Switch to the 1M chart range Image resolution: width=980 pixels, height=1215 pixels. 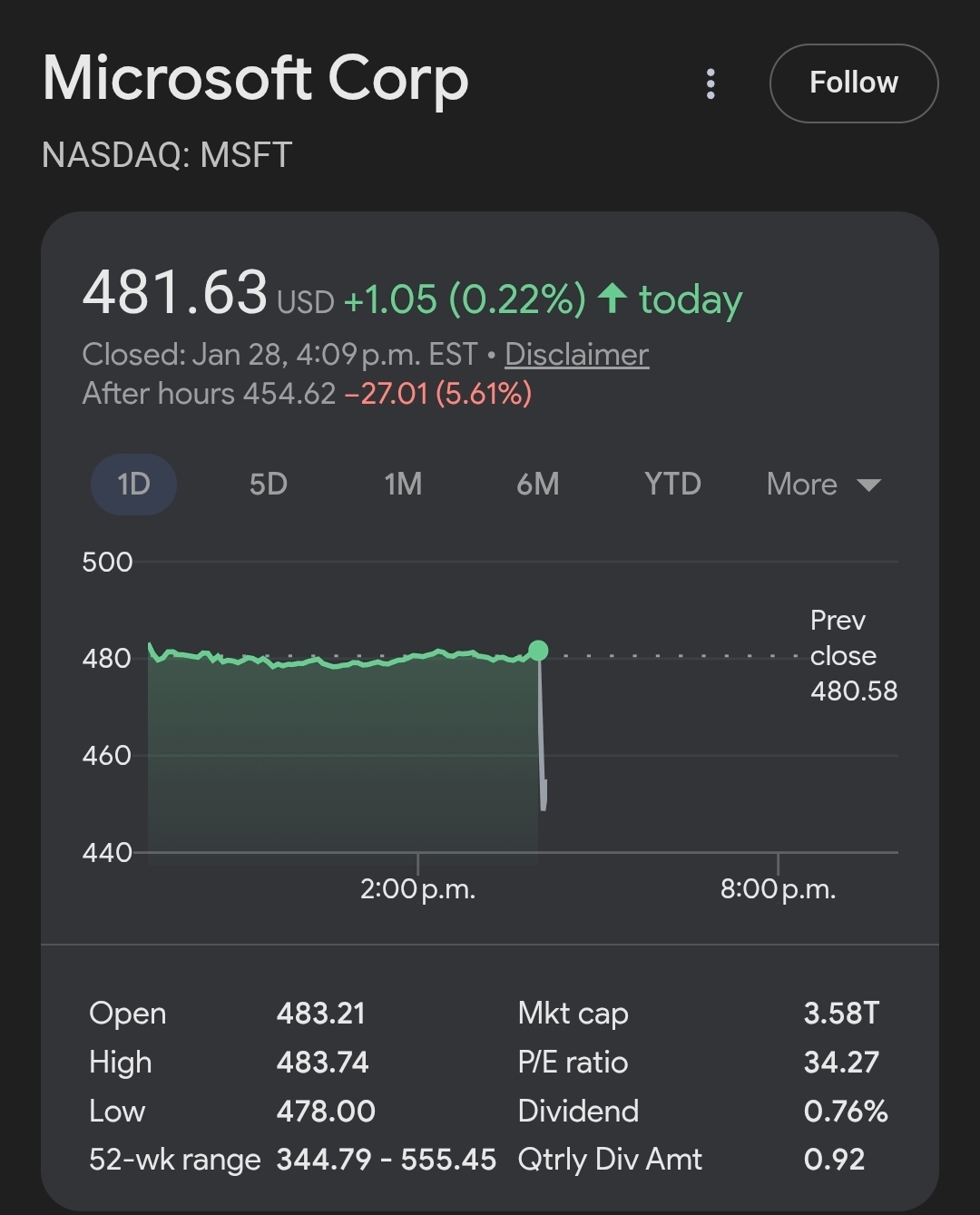pos(403,484)
